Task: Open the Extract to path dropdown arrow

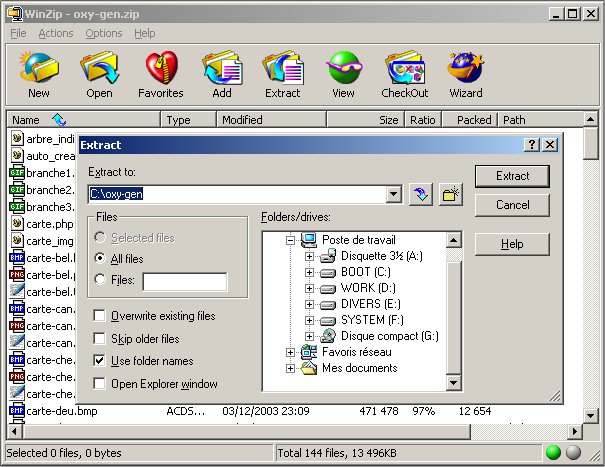Action: pyautogui.click(x=394, y=194)
